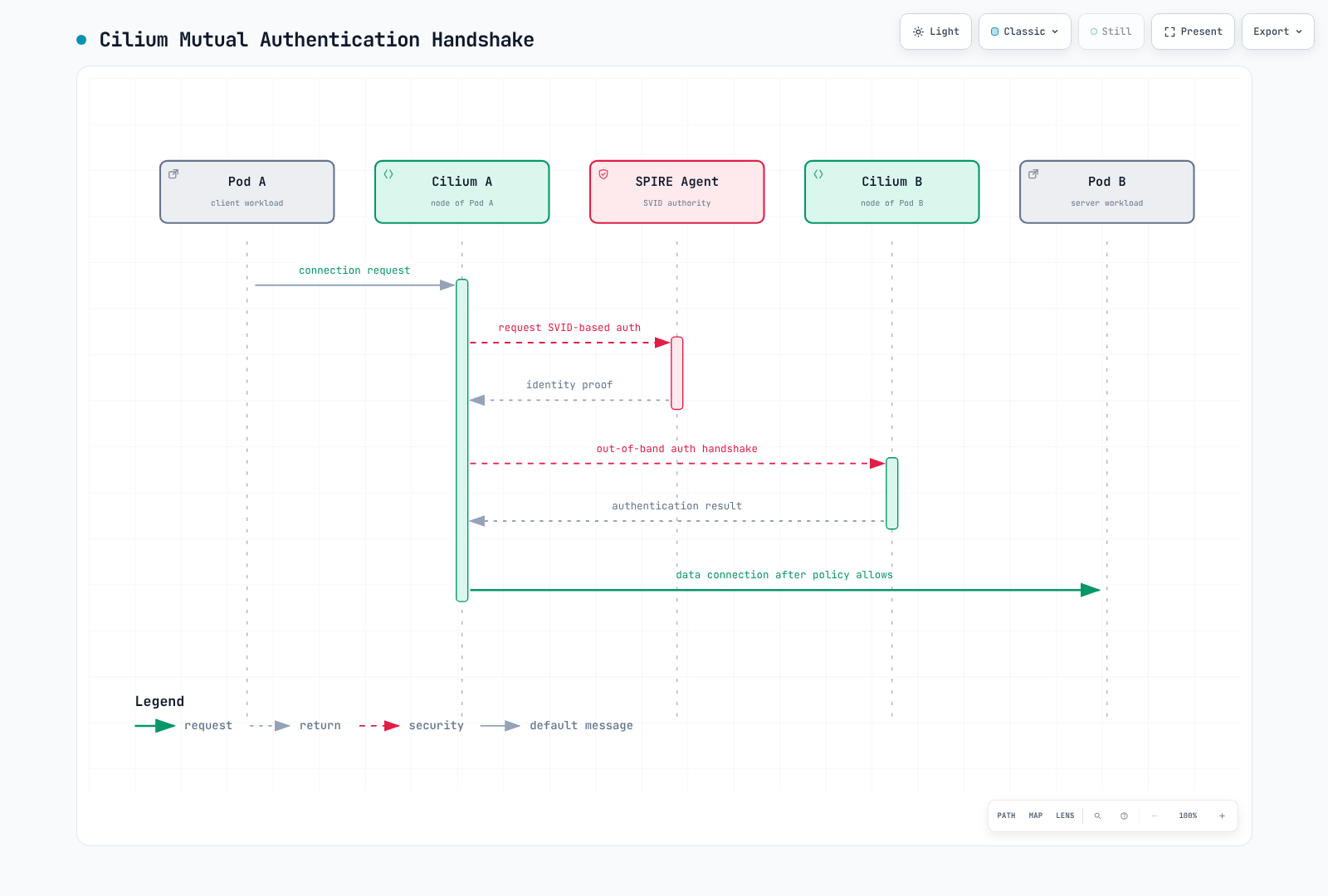Click the grey dashed return arrow in legend
The width and height of the screenshot is (1328, 896).
270,726
